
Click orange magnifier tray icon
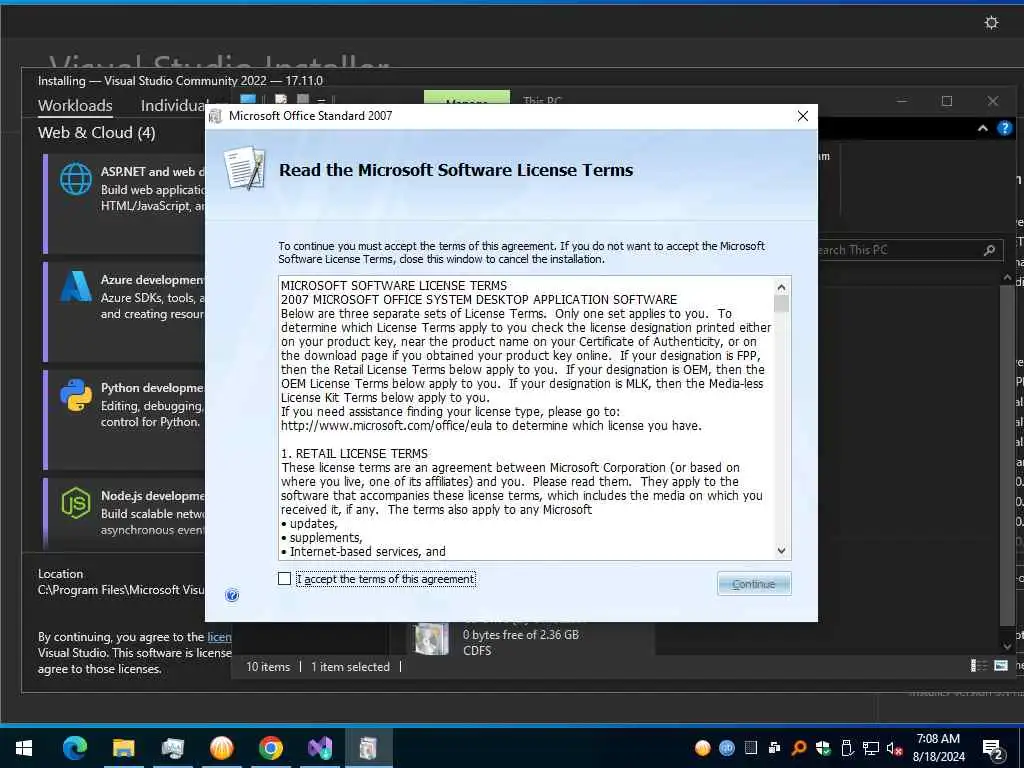point(799,748)
